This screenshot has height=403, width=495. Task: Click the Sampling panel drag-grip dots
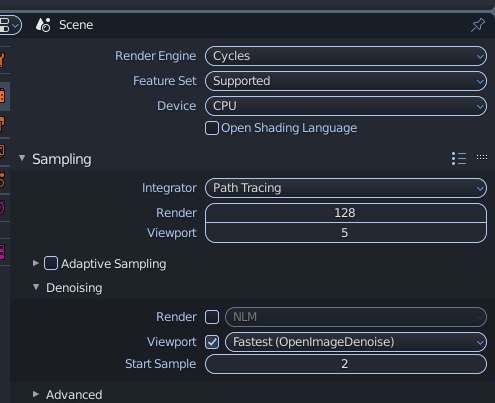[x=482, y=157]
